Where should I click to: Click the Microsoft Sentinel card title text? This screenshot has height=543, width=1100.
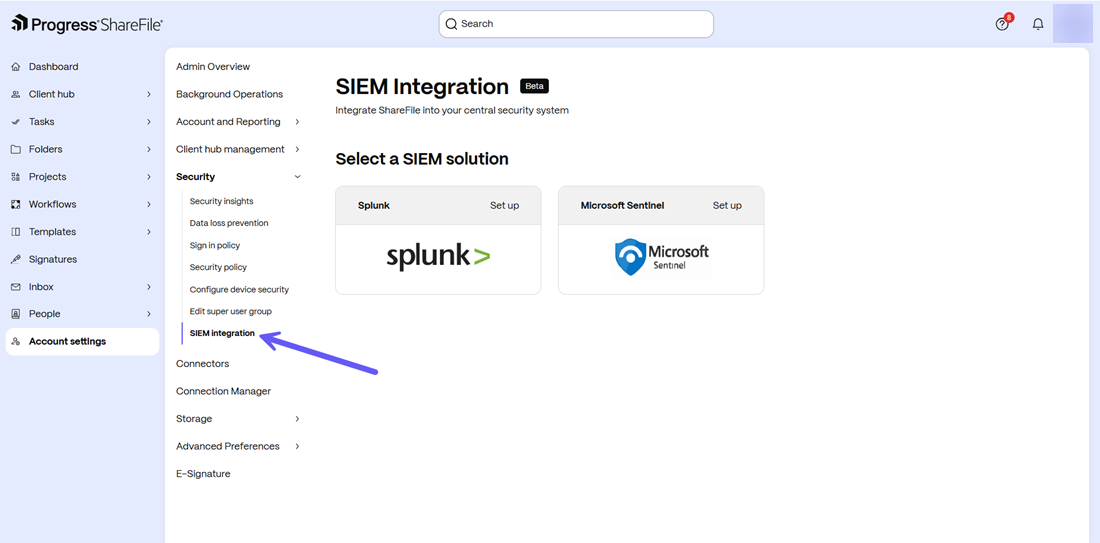coord(622,206)
